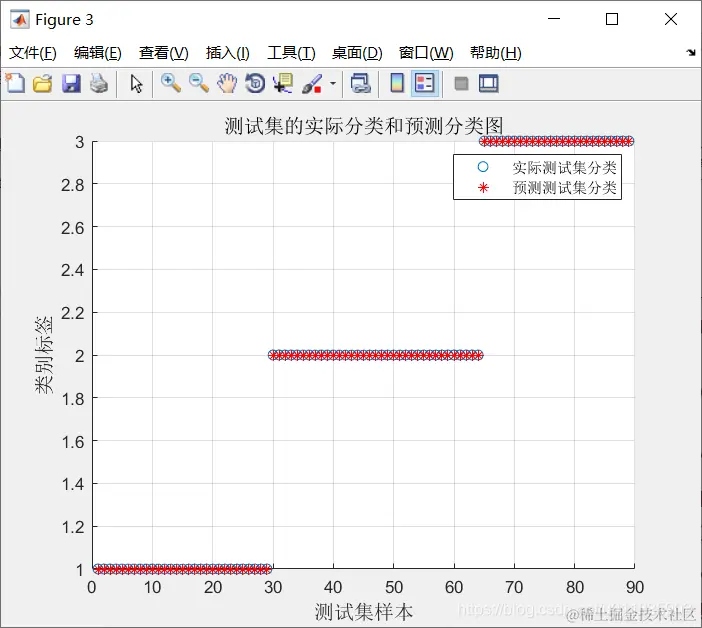Click the y-axis label 类别标签
The width and height of the screenshot is (702, 628).
coord(44,355)
